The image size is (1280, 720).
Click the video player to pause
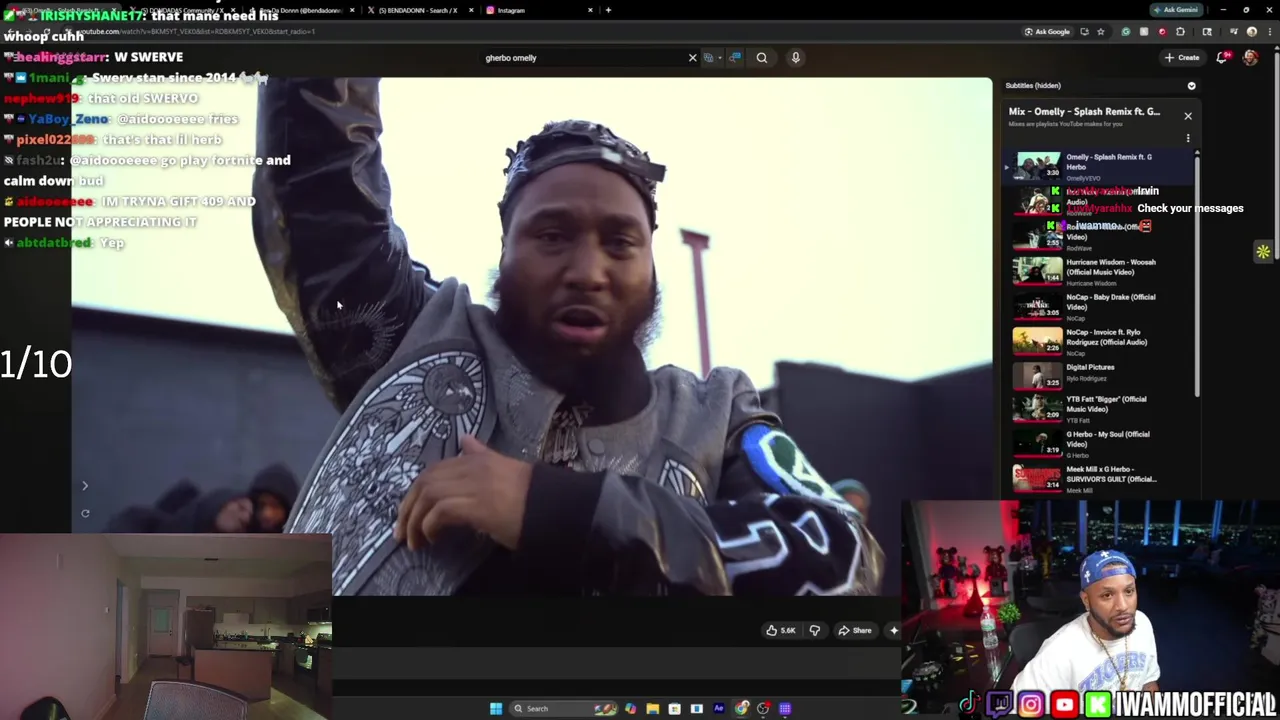click(x=532, y=337)
